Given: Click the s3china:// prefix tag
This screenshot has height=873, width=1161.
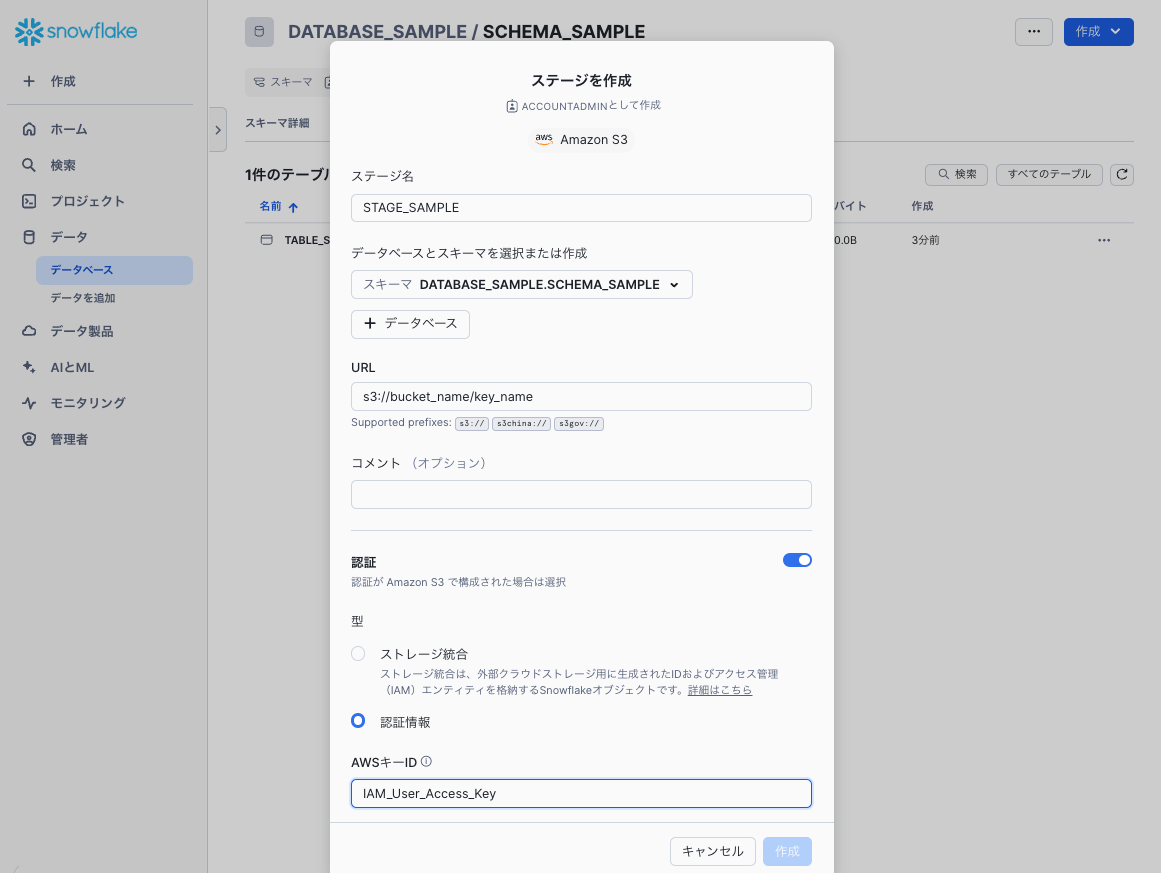Looking at the screenshot, I should click(521, 424).
